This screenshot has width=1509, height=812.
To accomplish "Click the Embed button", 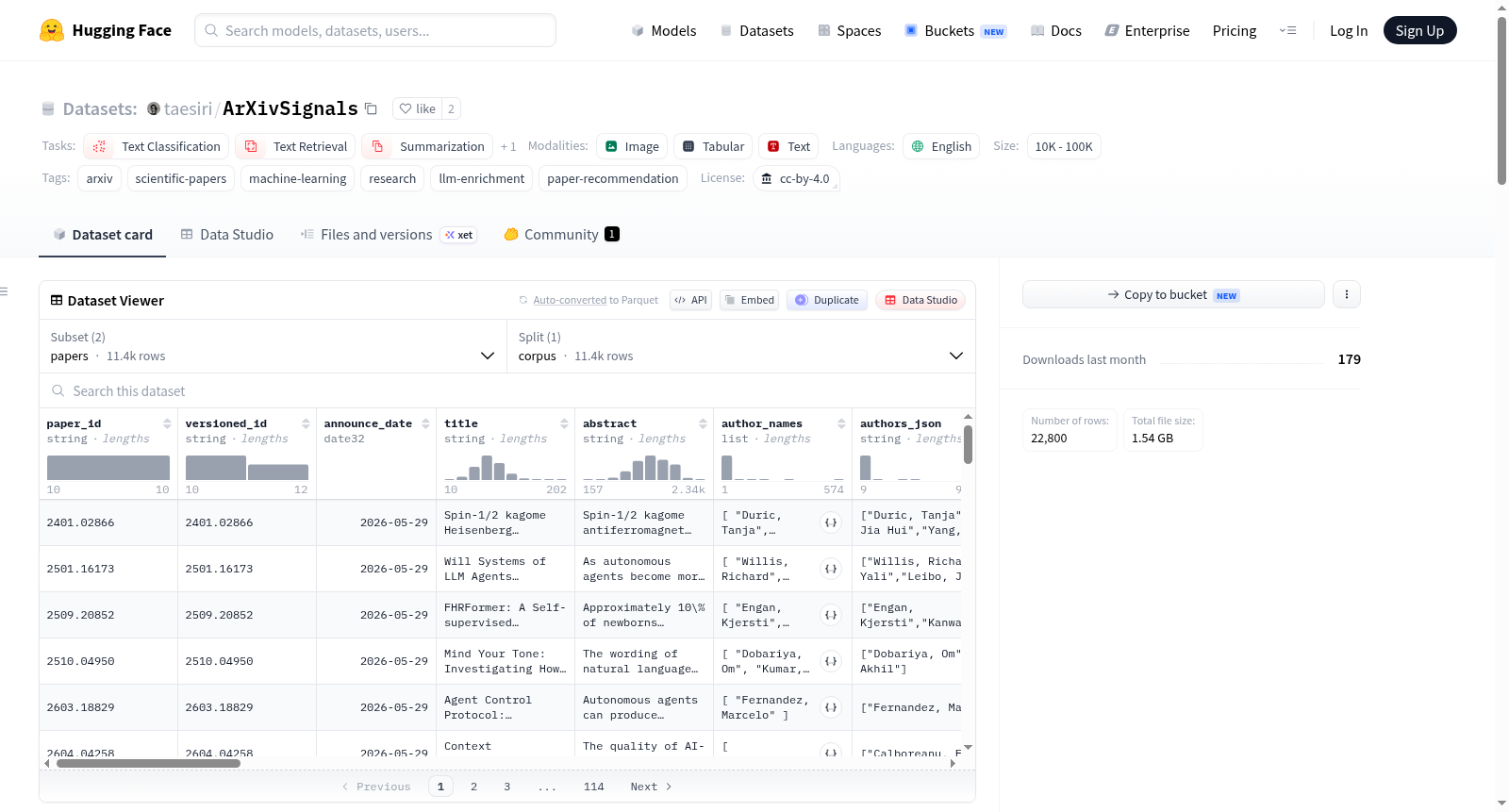I will click(x=750, y=300).
